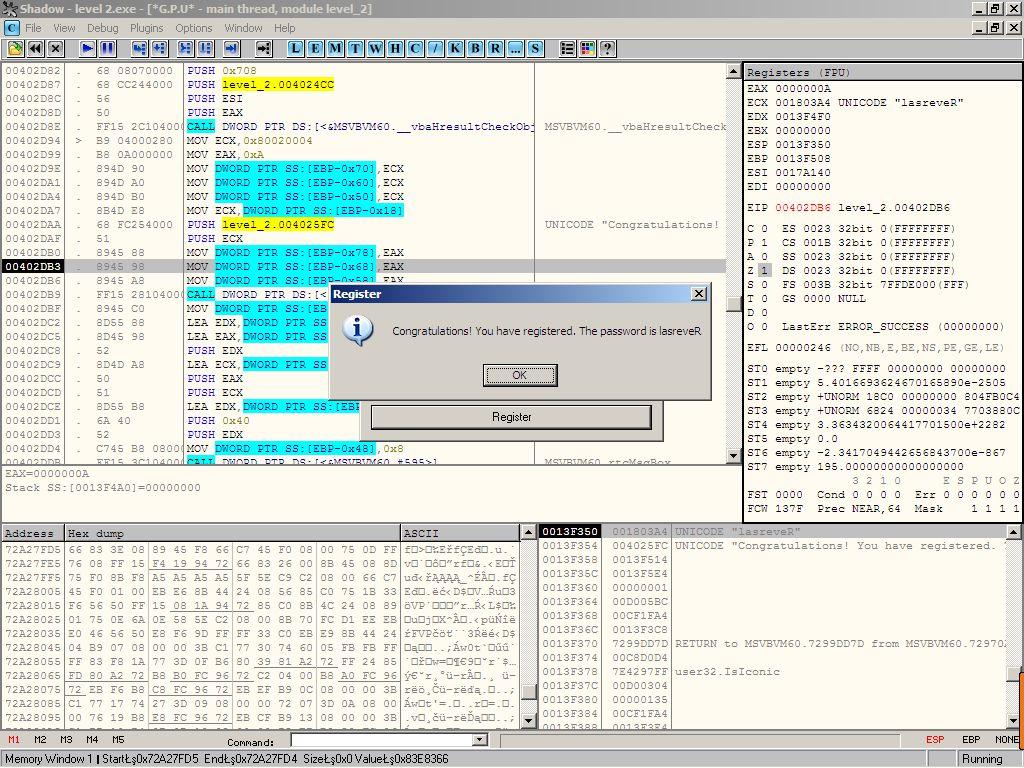Step over with the toolbar icon
This screenshot has height=768, width=1024.
coord(159,48)
